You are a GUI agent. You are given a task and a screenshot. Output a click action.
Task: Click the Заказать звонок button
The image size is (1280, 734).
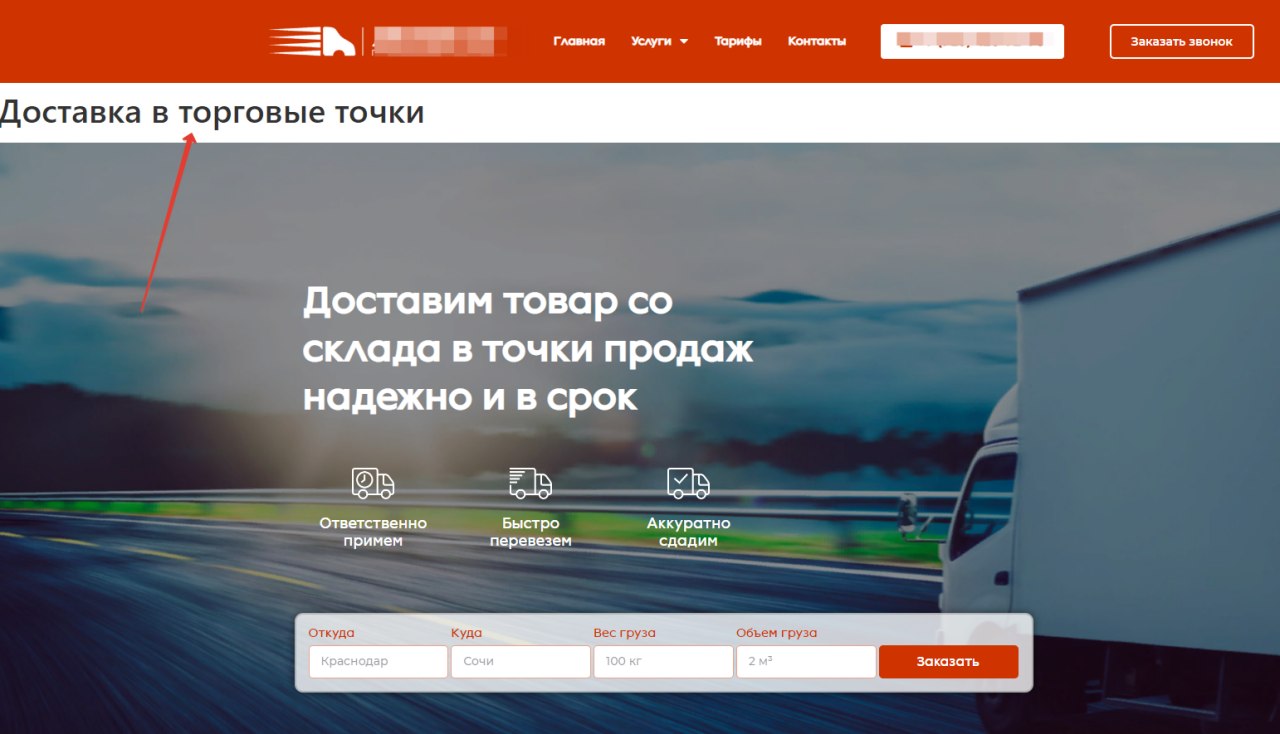(1181, 42)
